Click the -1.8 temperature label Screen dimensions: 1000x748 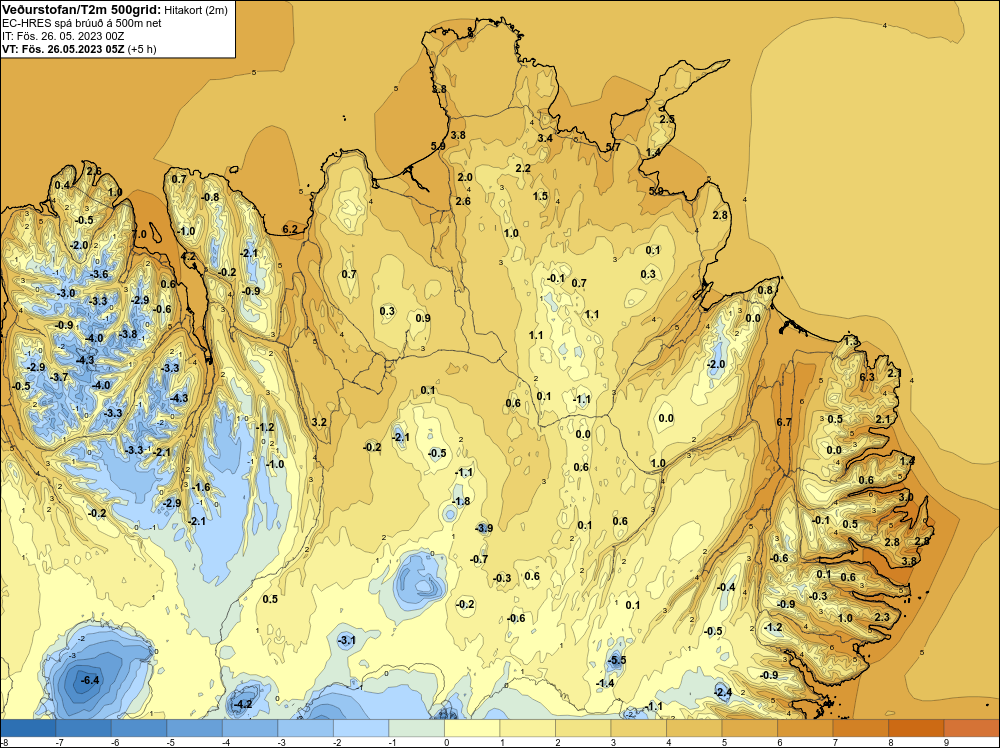pos(460,501)
